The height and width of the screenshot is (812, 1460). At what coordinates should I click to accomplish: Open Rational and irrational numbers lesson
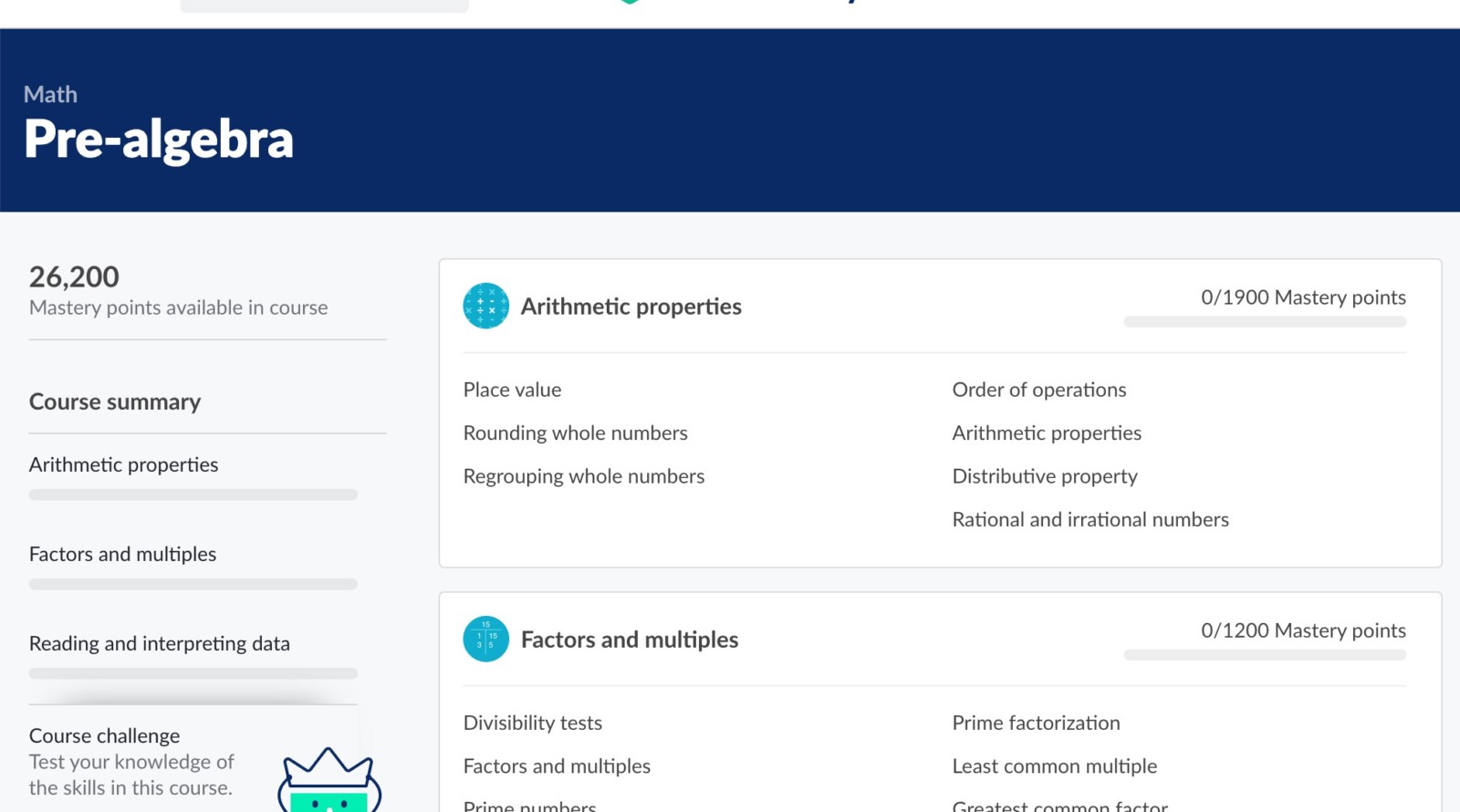pos(1090,520)
